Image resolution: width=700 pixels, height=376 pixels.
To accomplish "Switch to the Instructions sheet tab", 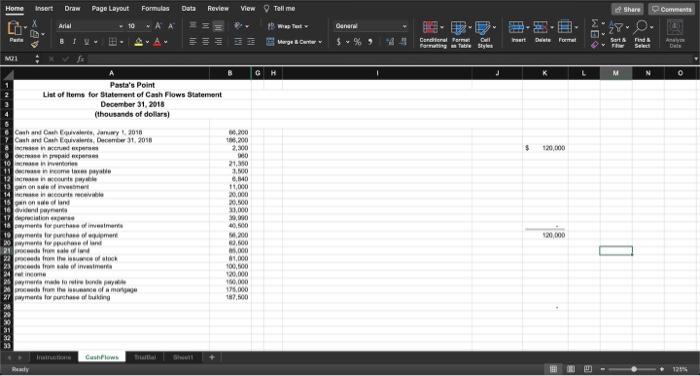I will (x=54, y=357).
